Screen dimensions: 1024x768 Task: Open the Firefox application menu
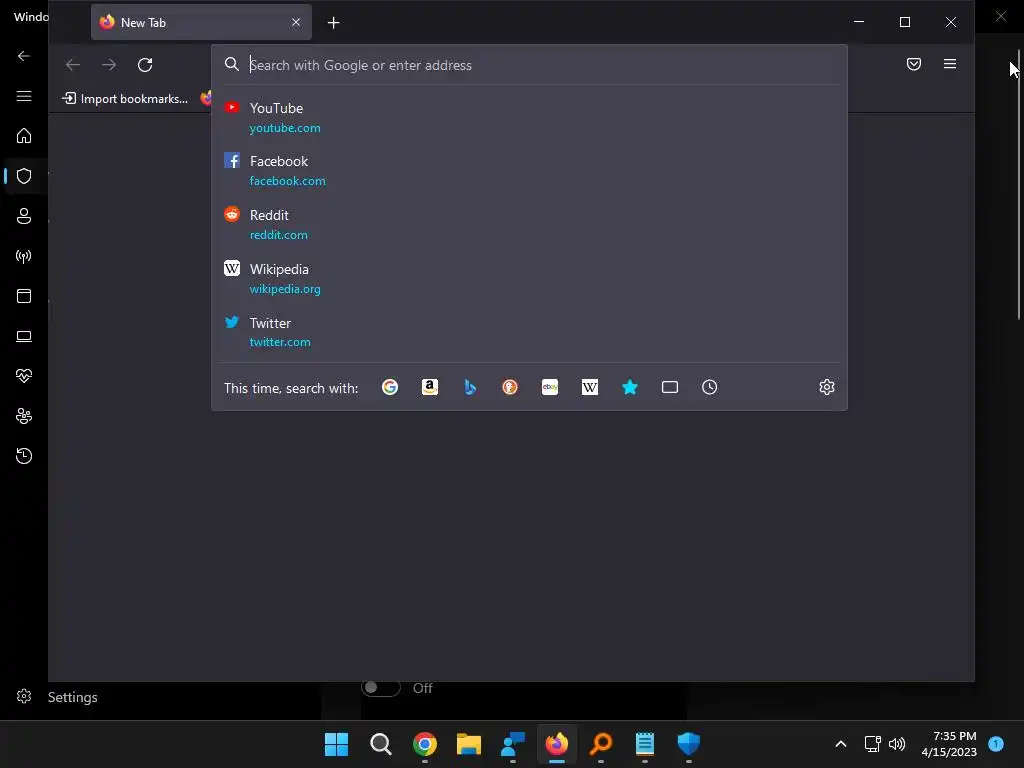click(x=950, y=64)
